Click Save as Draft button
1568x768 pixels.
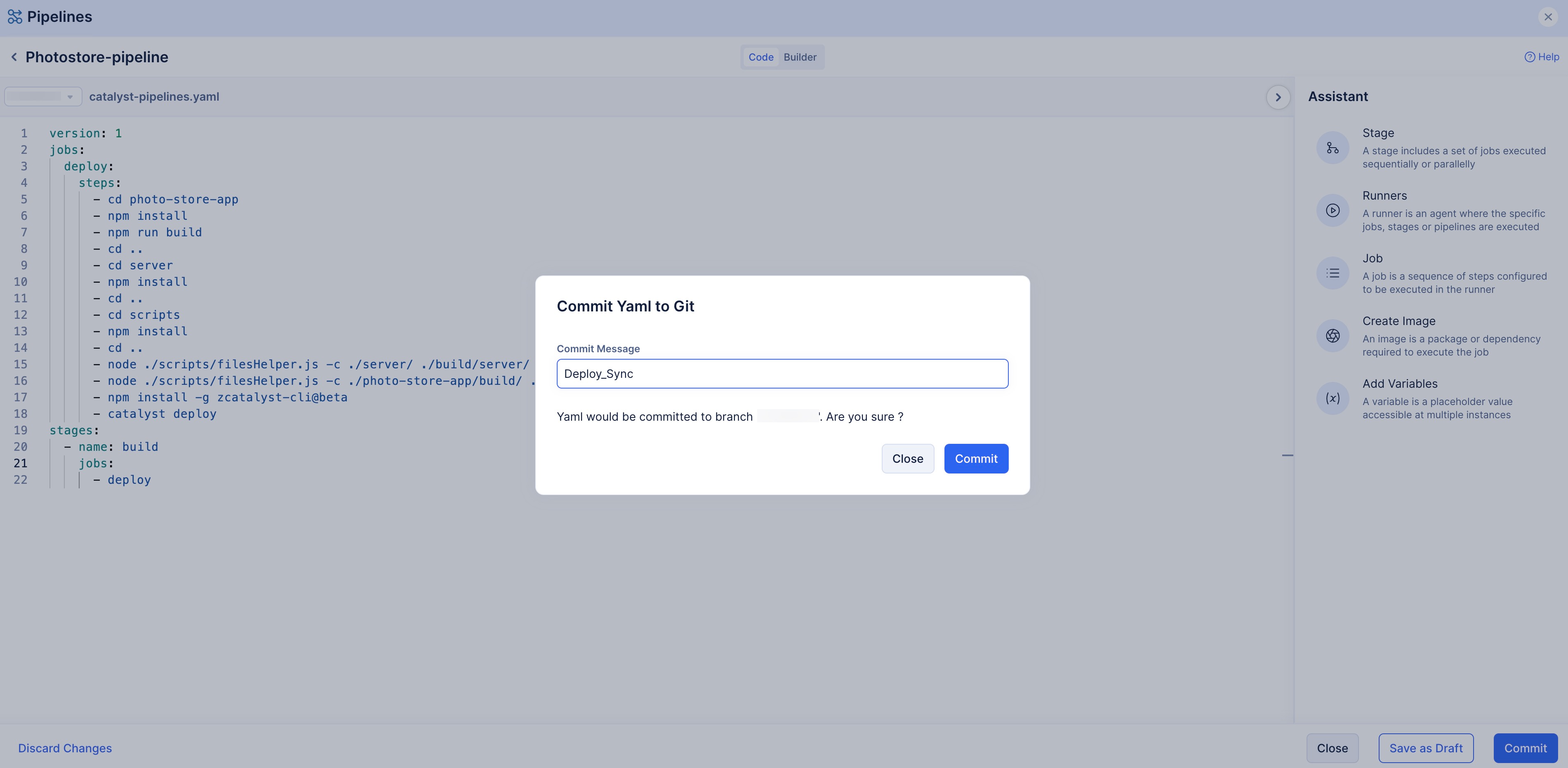tap(1426, 749)
